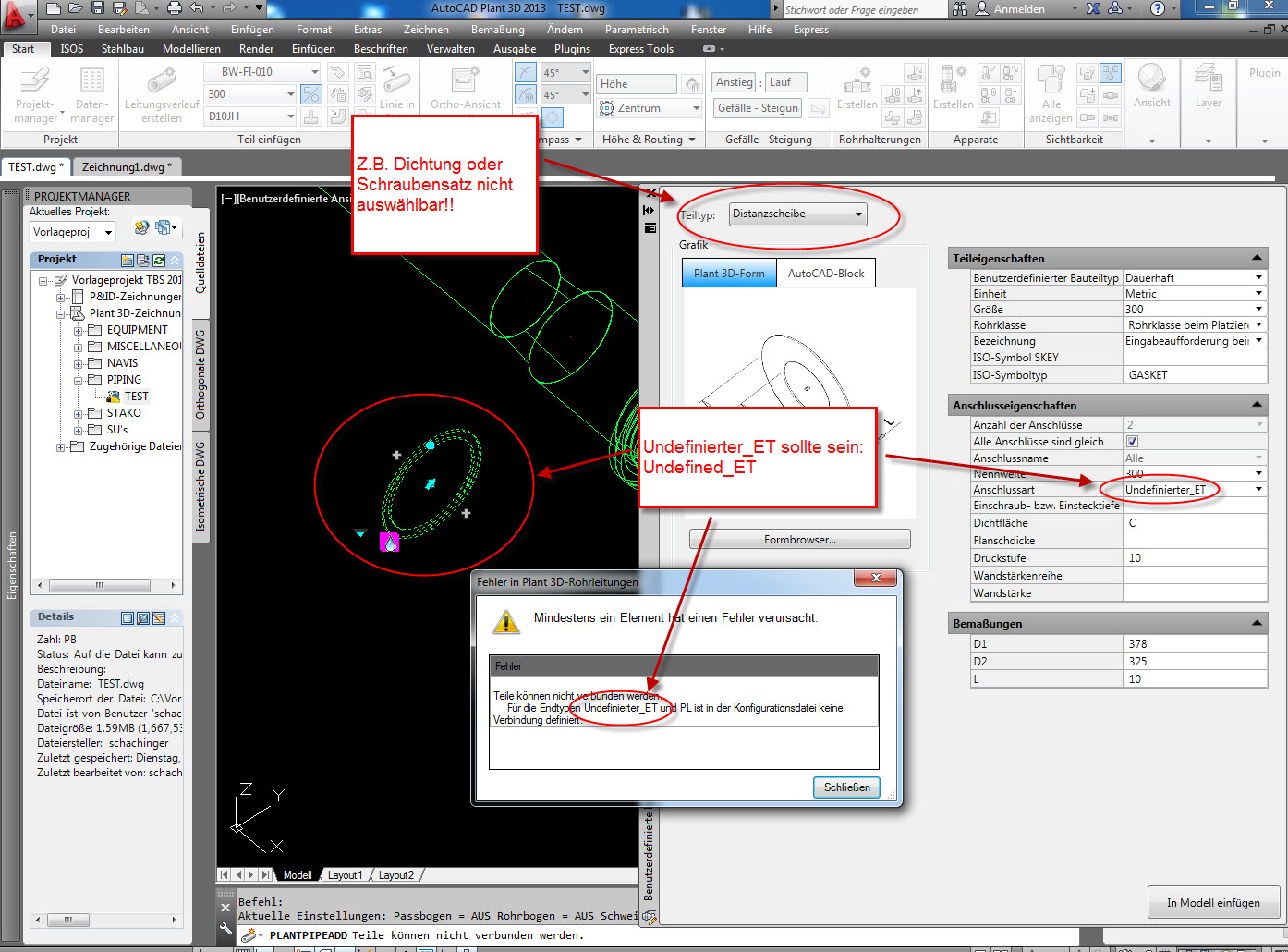Click first icon in Details panel header
The width and height of the screenshot is (1288, 952).
coord(128,617)
